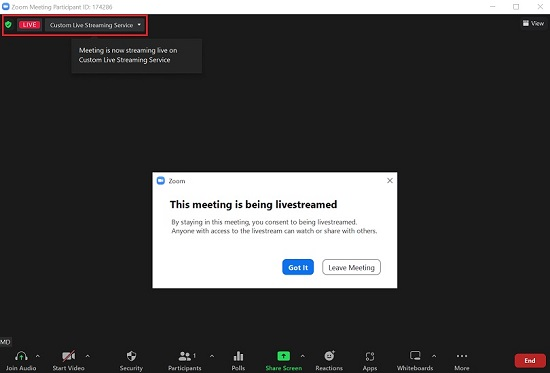
Task: Minimize the Zoom Meeting window
Action: (x=493, y=7)
